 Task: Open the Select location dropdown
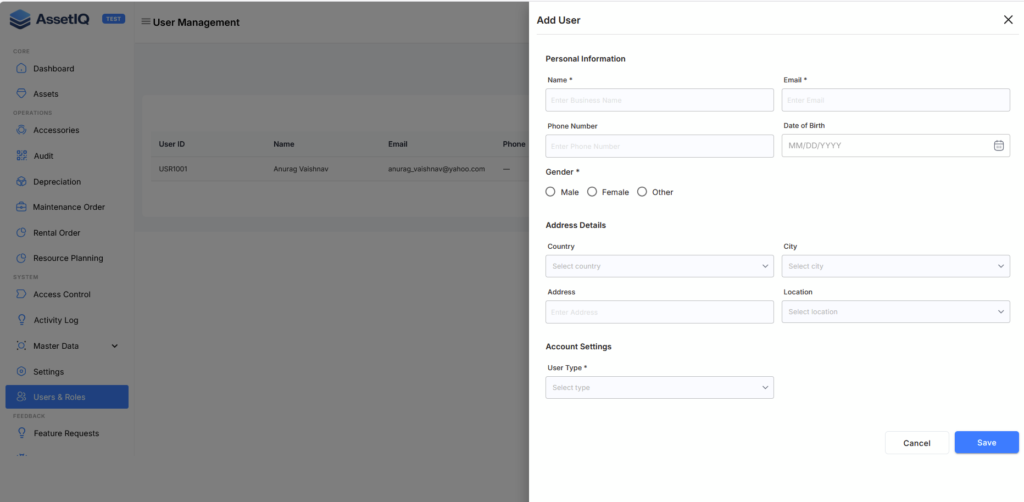pyautogui.click(x=896, y=312)
